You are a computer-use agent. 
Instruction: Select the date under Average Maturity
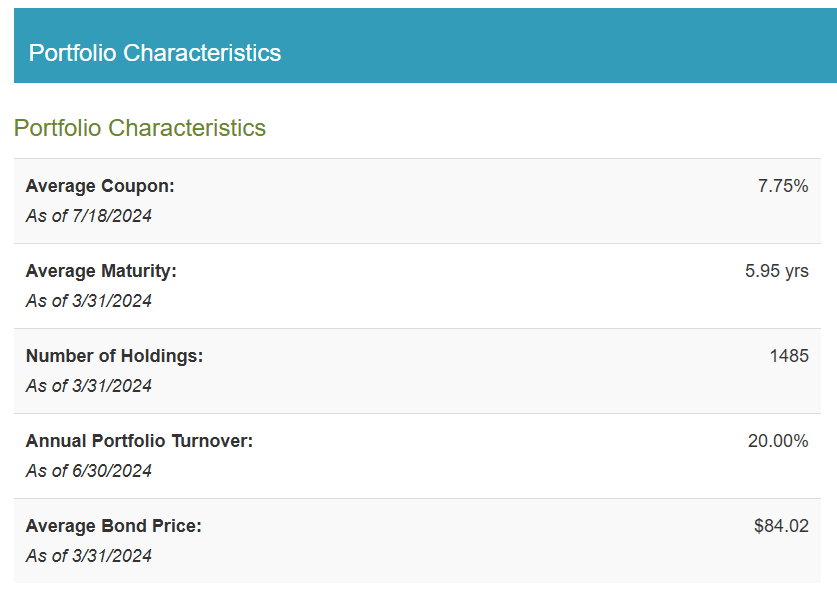89,300
